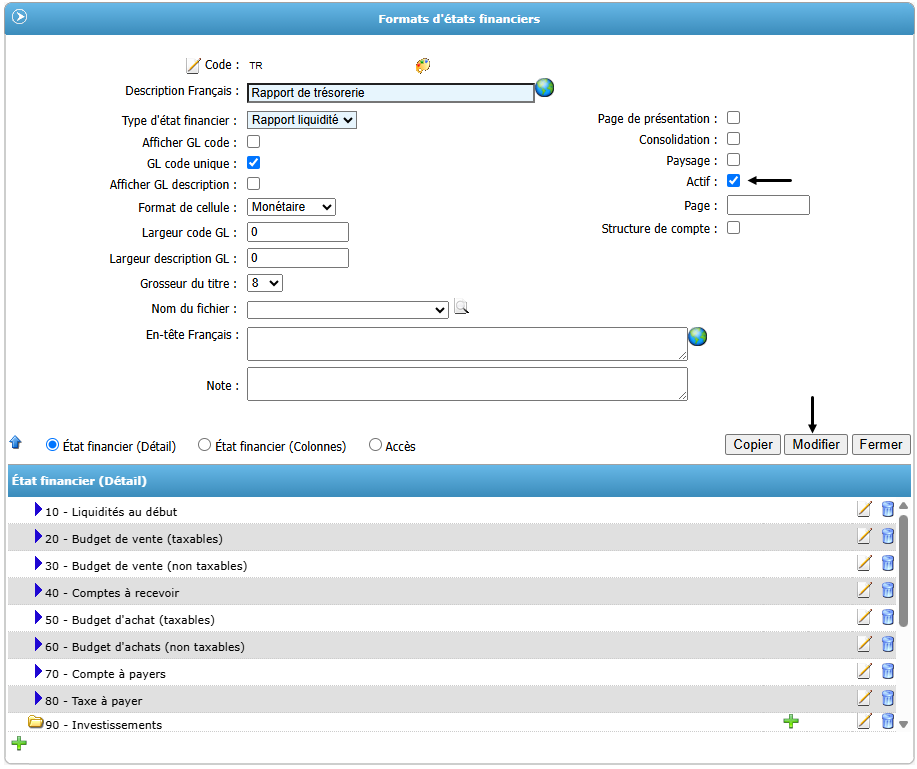Viewport: 917px width, 769px height.
Task: Click green plus in 90 - Investissements row
Action: click(791, 722)
